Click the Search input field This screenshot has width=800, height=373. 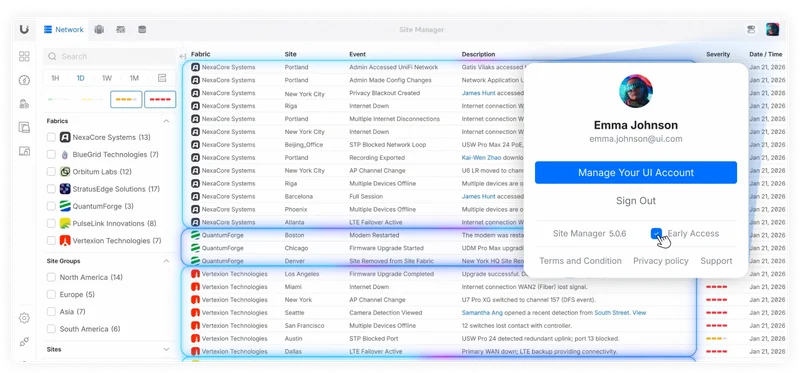click(109, 56)
